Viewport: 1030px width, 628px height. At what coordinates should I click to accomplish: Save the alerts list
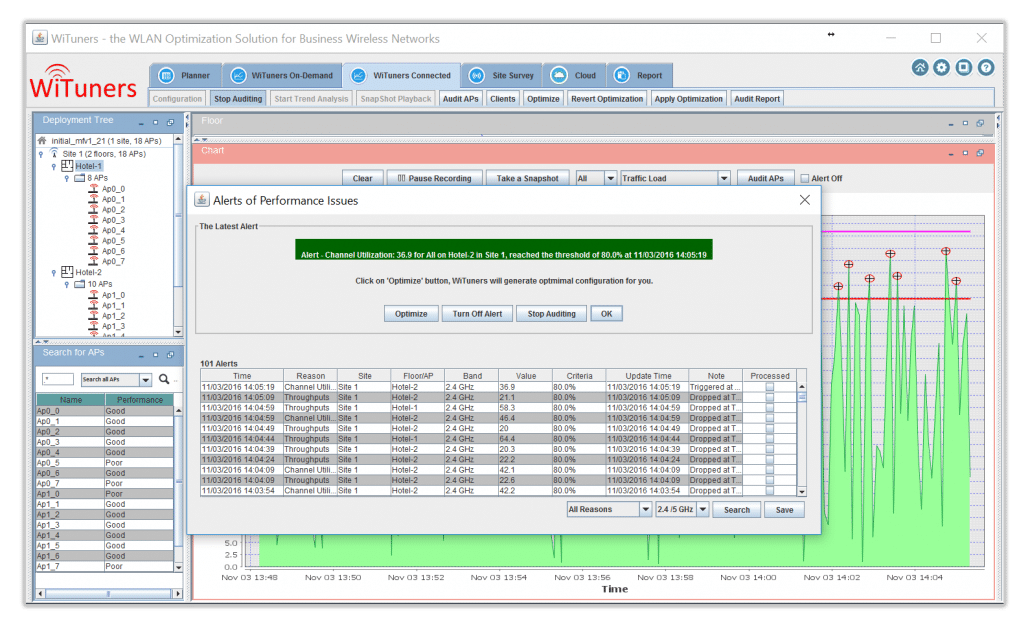pyautogui.click(x=784, y=510)
